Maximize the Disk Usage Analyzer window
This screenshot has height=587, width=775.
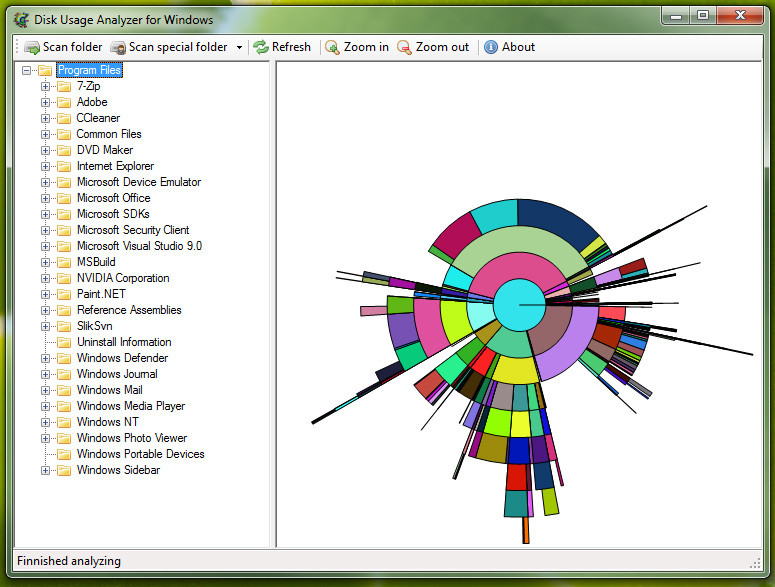[703, 16]
